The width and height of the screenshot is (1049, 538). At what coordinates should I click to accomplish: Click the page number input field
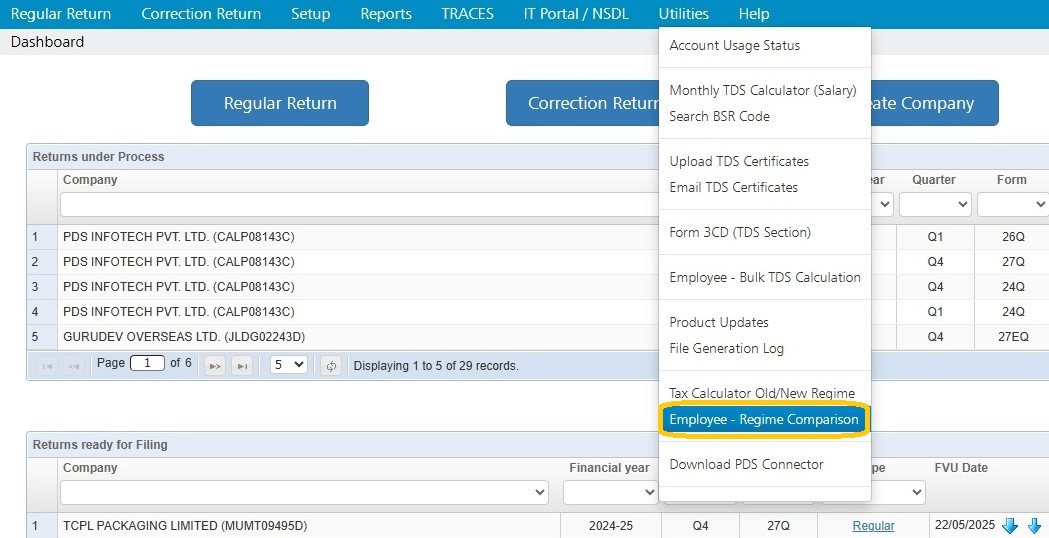(147, 363)
